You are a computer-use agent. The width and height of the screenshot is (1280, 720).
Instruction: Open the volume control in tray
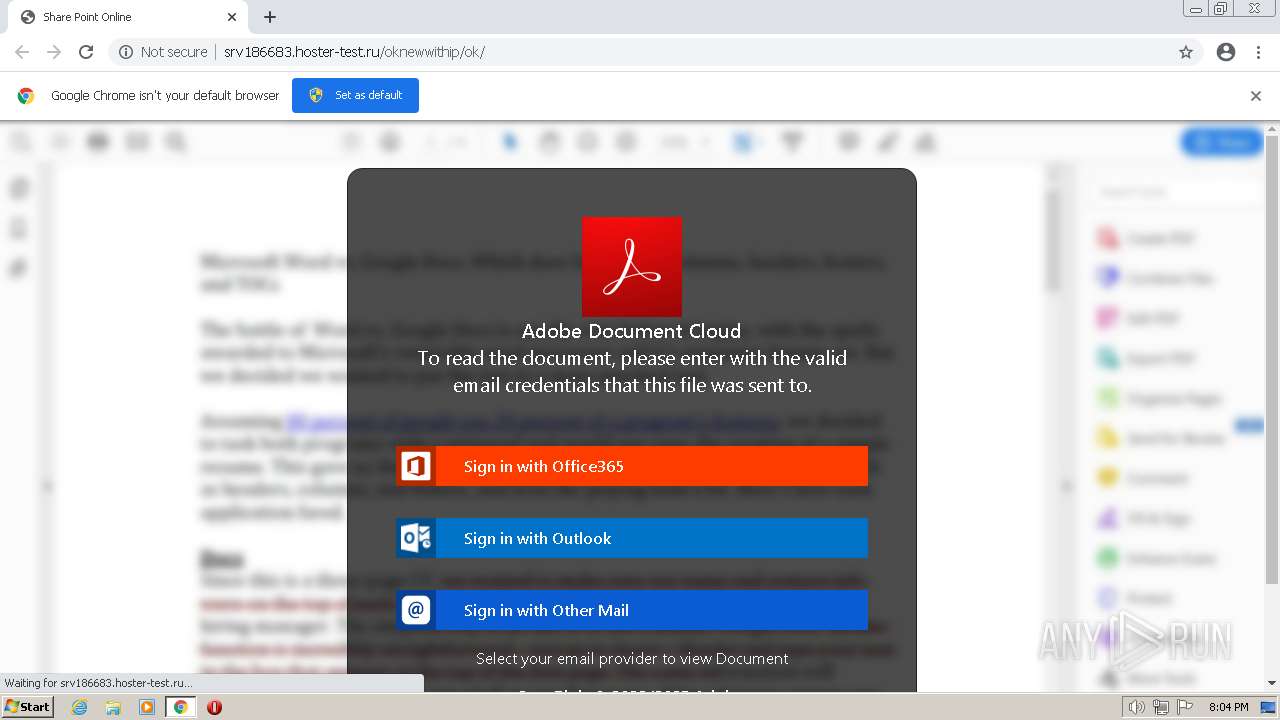[x=1137, y=707]
